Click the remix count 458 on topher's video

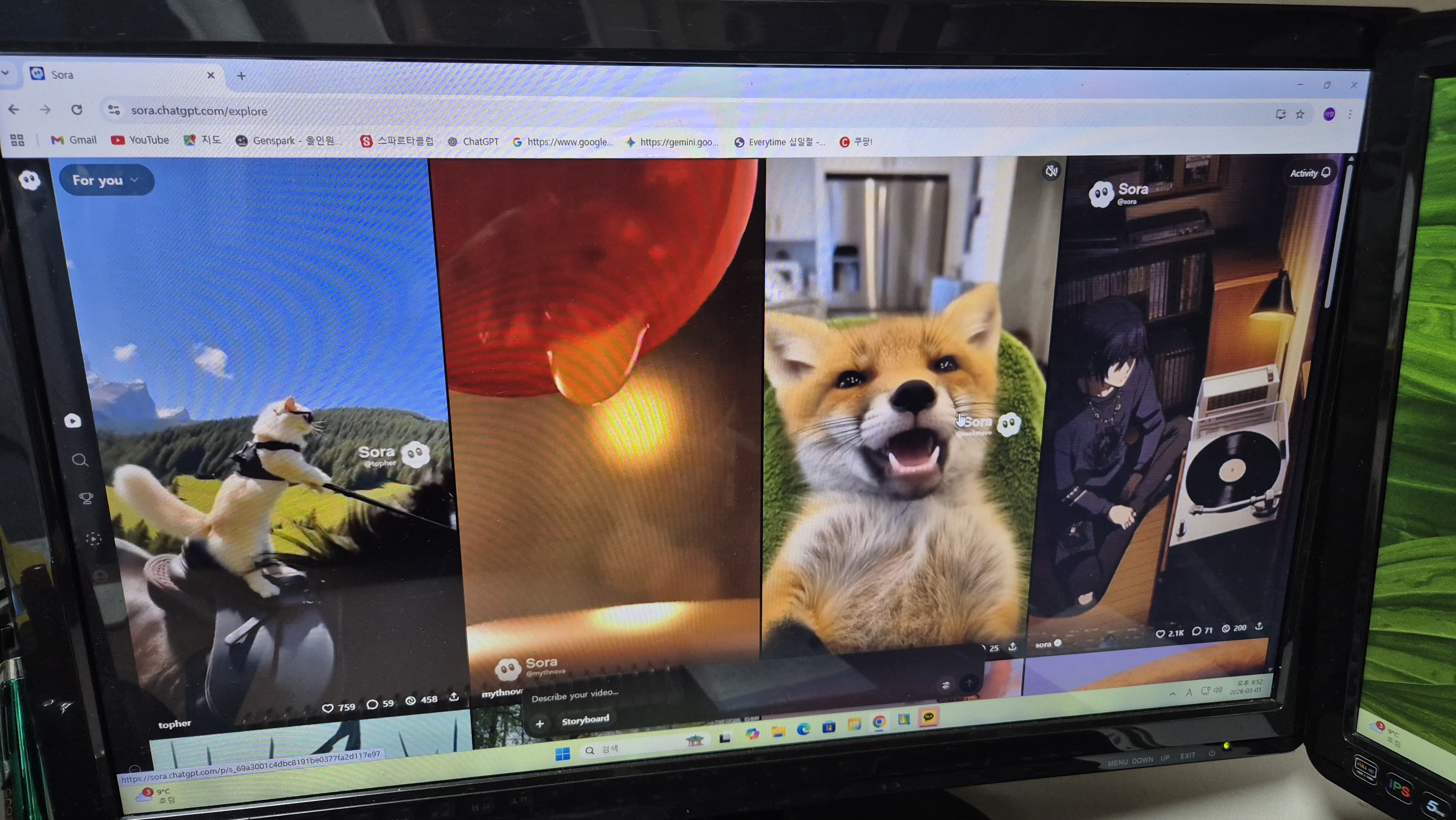click(422, 700)
